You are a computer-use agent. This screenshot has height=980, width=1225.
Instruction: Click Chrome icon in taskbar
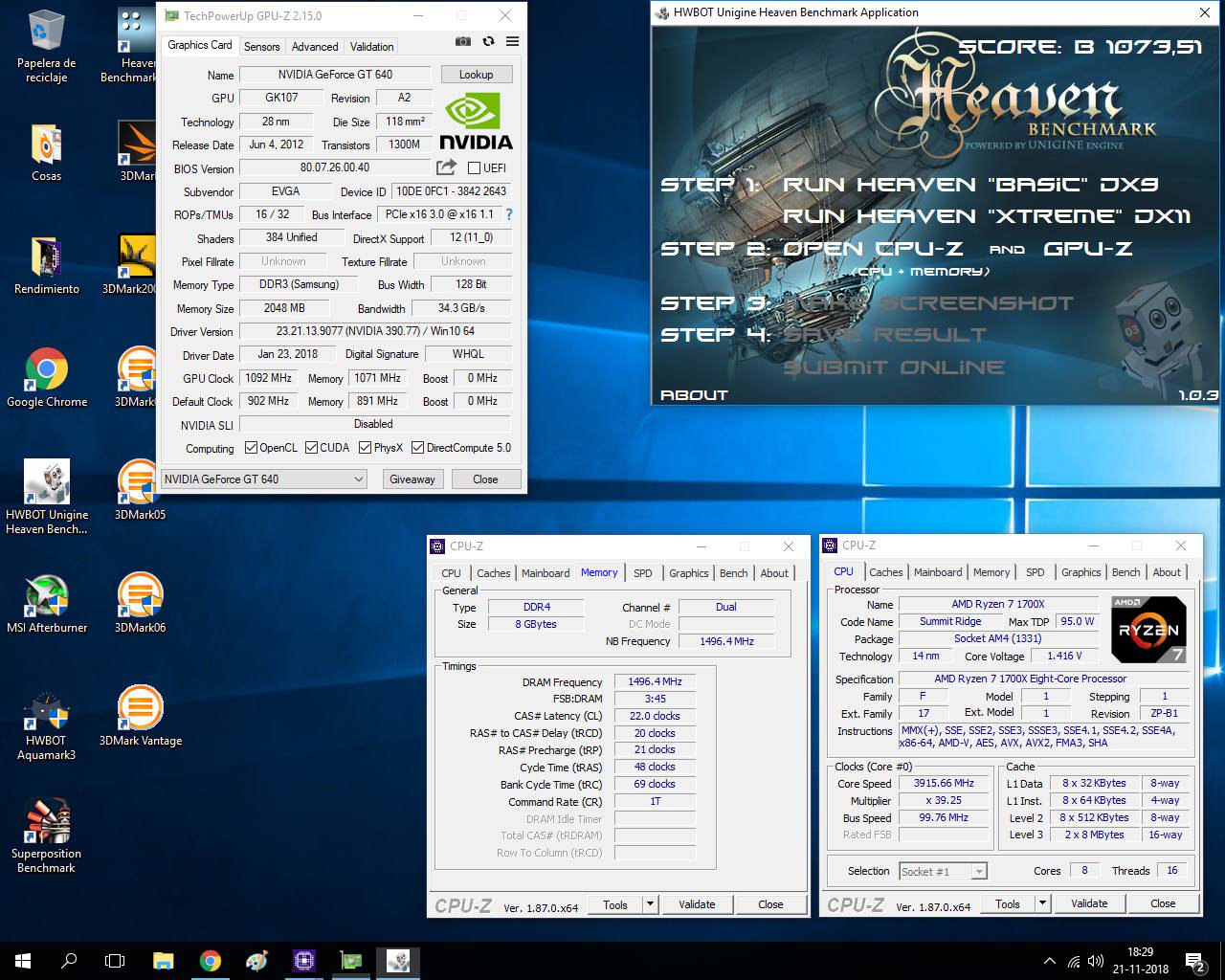[x=211, y=961]
